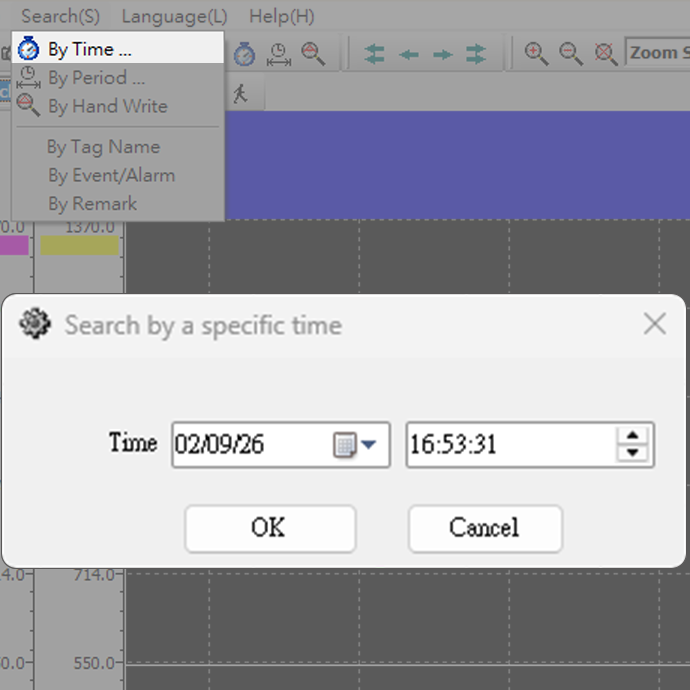The height and width of the screenshot is (690, 690).
Task: Click the zoom out magnifier icon
Action: [571, 54]
